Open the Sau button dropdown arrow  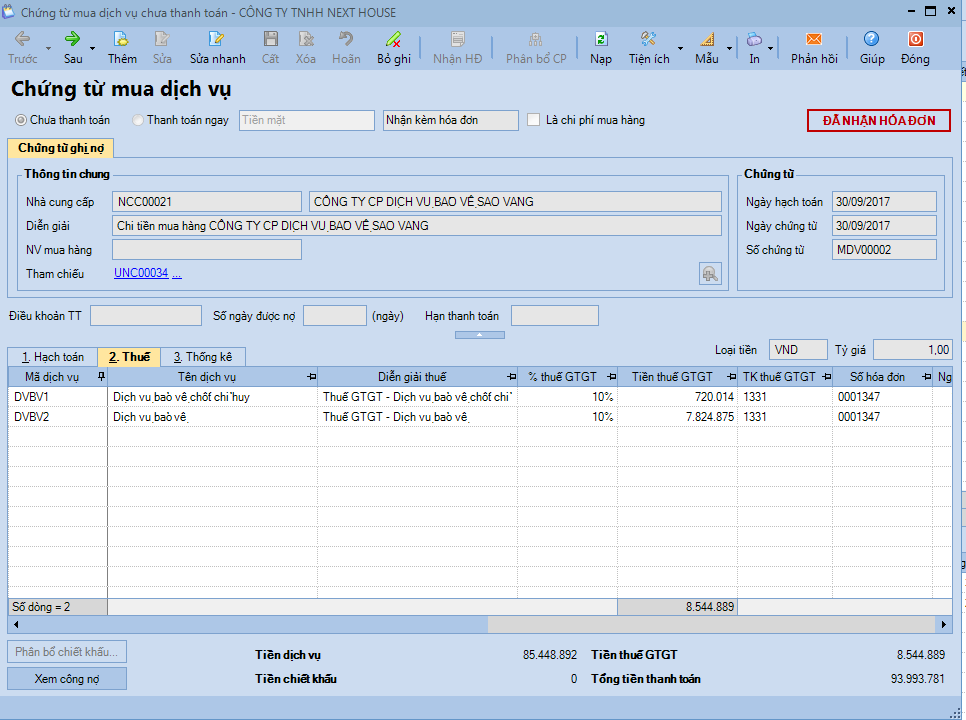tap(92, 48)
